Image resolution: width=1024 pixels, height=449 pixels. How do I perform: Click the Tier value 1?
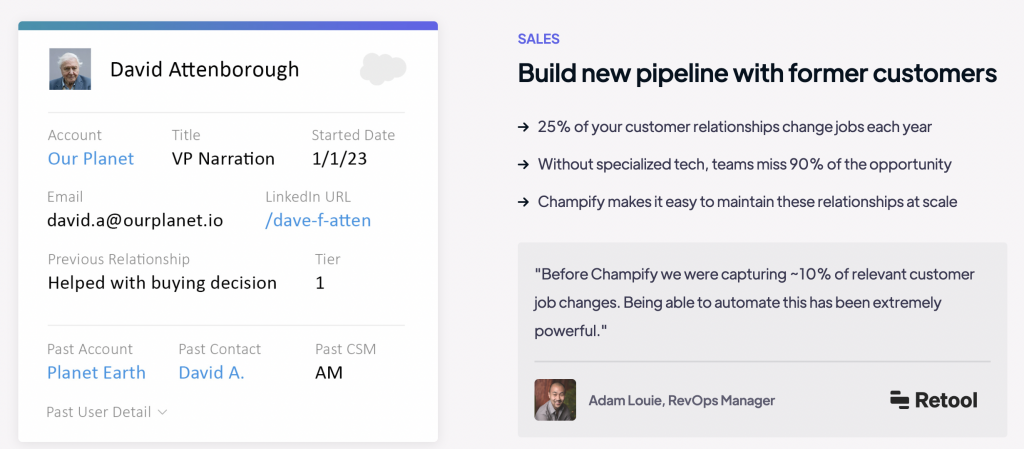(320, 283)
